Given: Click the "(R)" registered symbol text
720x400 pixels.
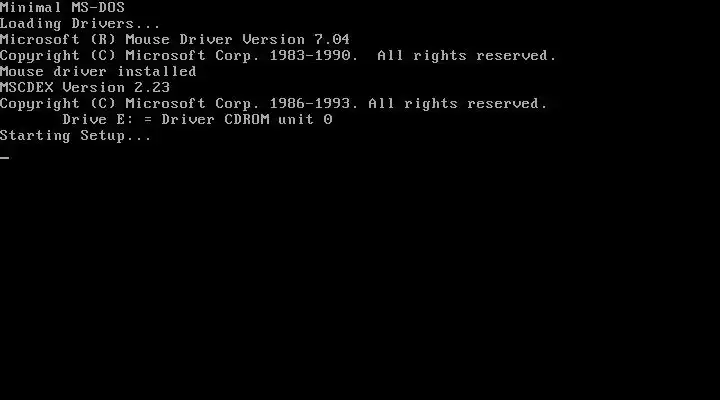Looking at the screenshot, I should coord(103,39).
